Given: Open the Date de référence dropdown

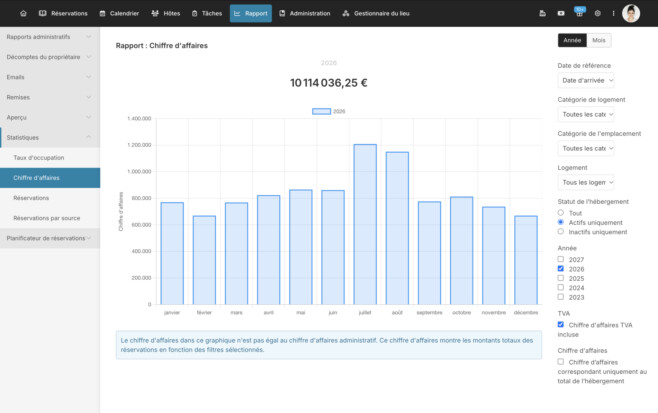Looking at the screenshot, I should click(586, 80).
